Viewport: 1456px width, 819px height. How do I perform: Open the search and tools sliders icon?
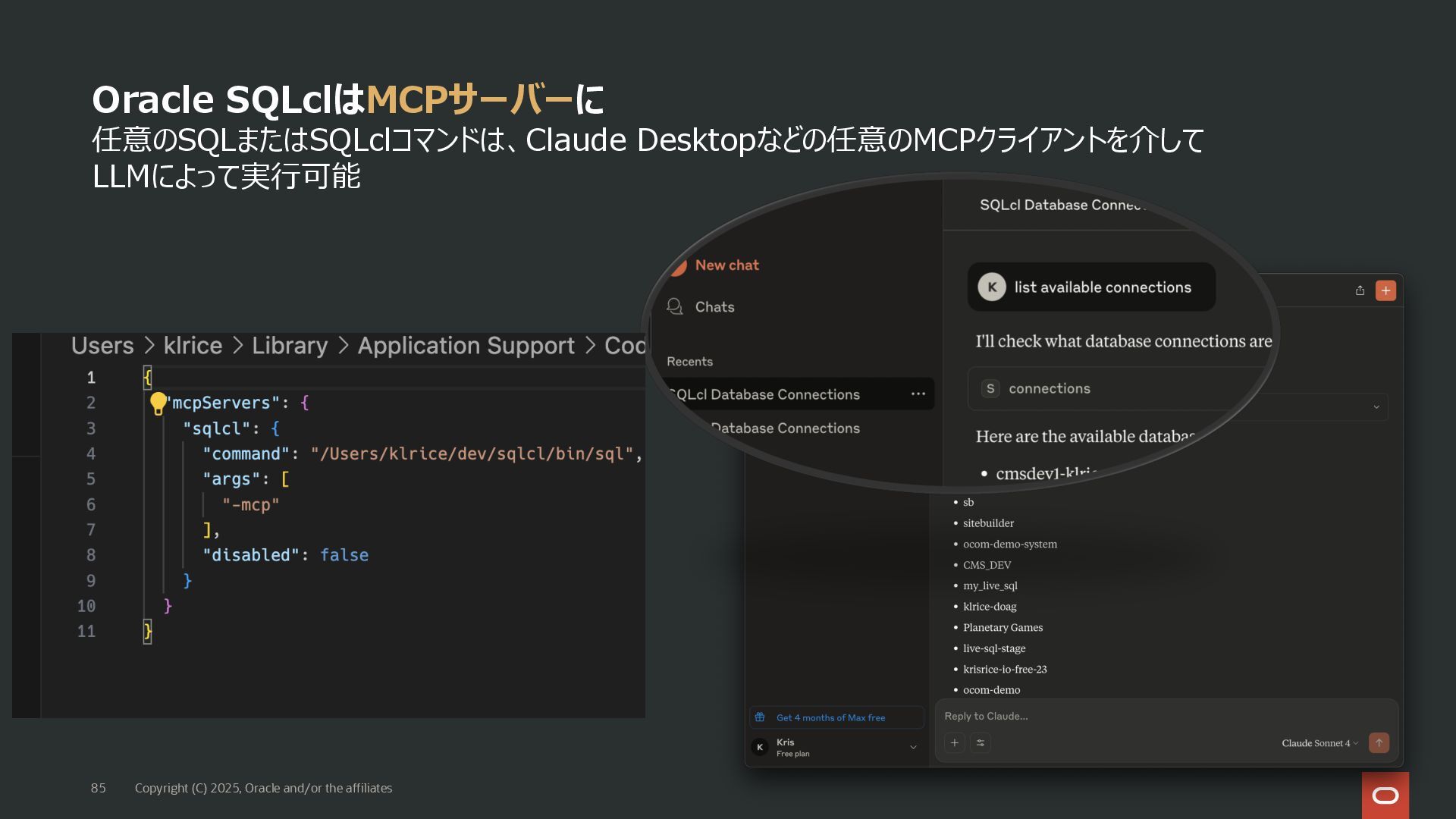coord(980,743)
